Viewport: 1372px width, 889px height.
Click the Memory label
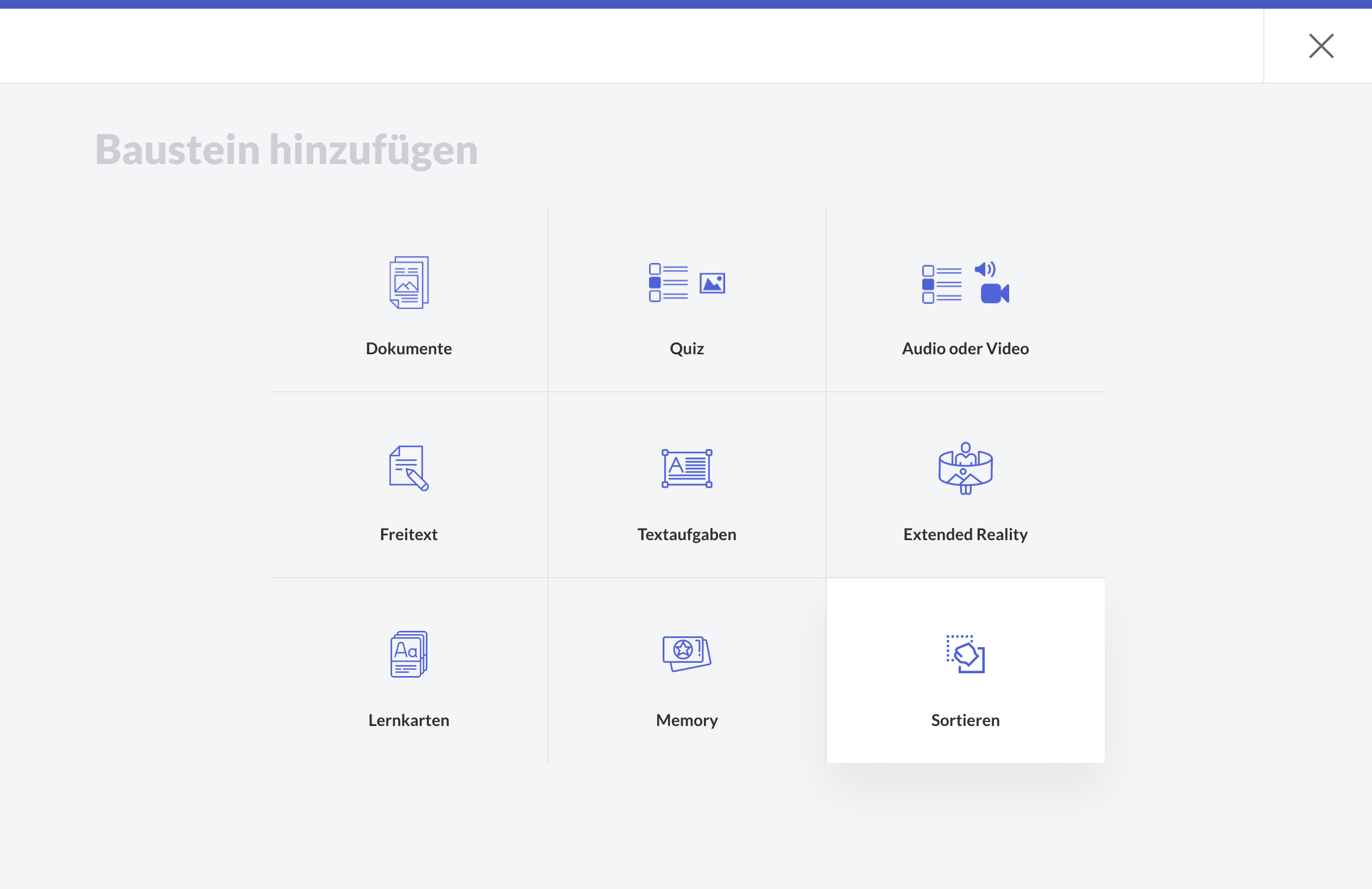pyautogui.click(x=687, y=720)
